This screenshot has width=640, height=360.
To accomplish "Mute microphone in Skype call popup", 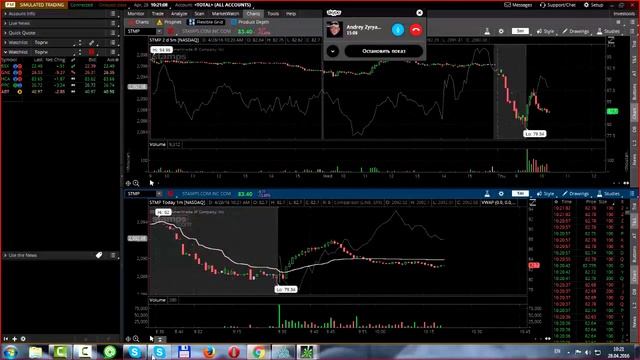I will tap(398, 29).
